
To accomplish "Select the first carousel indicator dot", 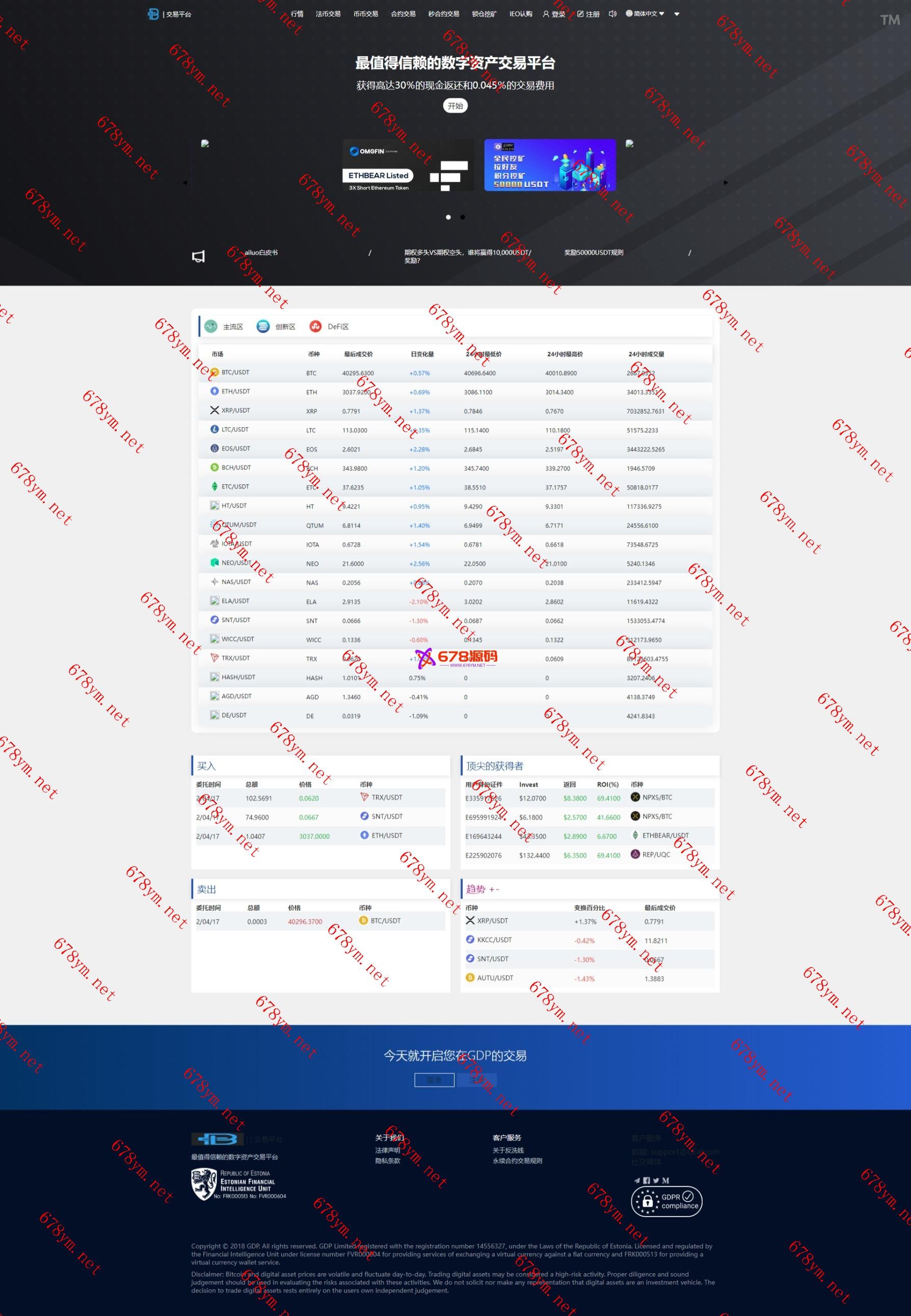I will click(448, 217).
